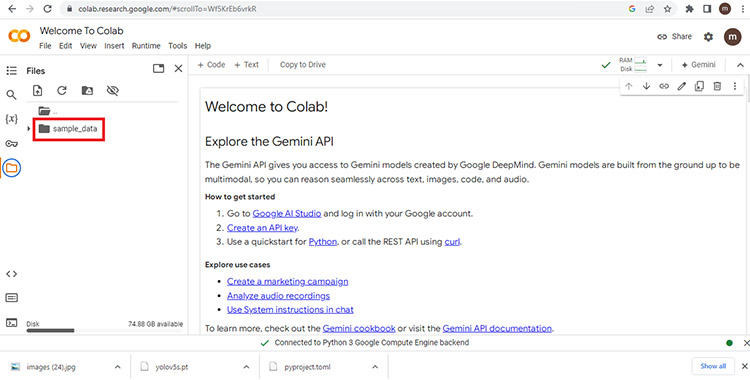Open the Runtime menu
750x380 pixels.
click(x=146, y=46)
